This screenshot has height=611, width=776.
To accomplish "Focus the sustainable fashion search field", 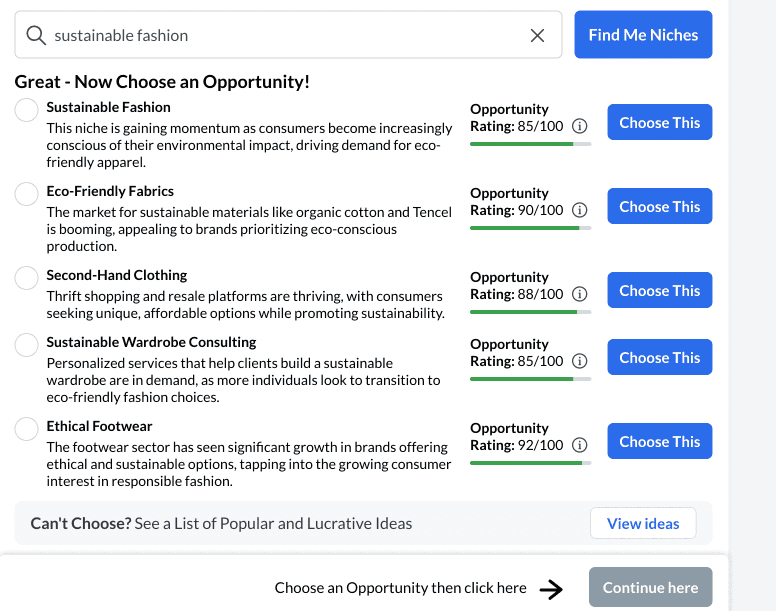I will (288, 35).
